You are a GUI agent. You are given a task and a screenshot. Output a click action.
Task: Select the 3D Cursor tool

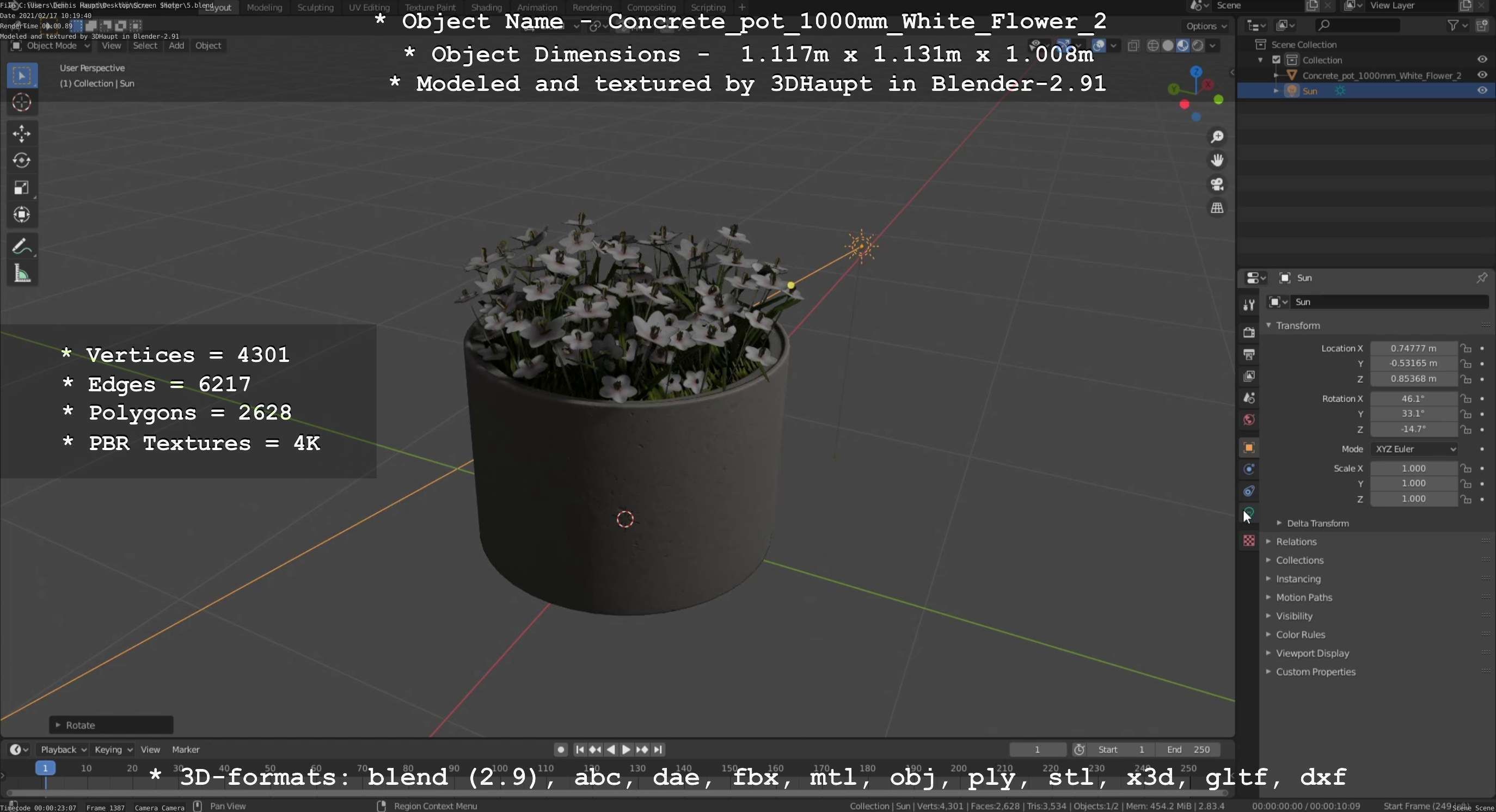pyautogui.click(x=22, y=103)
